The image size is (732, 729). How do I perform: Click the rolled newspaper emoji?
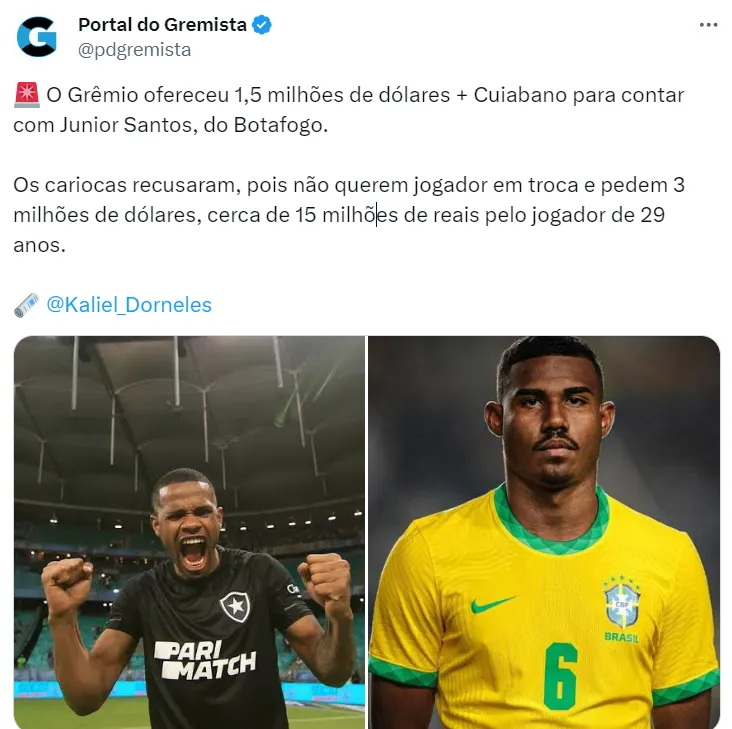click(x=27, y=305)
